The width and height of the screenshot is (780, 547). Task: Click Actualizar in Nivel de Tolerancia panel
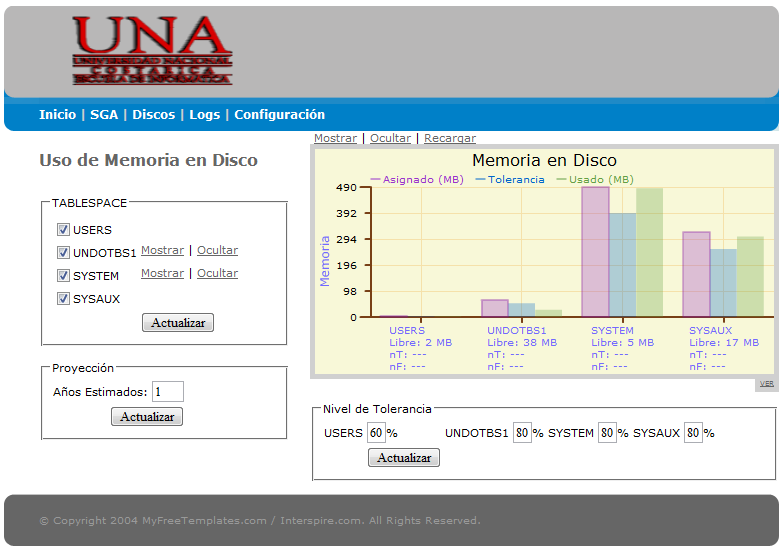point(404,457)
